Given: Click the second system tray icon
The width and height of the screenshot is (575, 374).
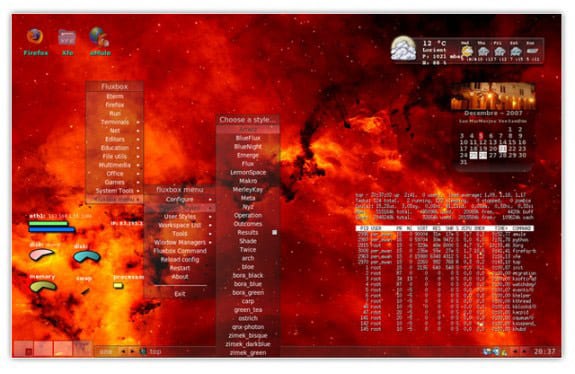Looking at the screenshot, I should click(x=496, y=352).
